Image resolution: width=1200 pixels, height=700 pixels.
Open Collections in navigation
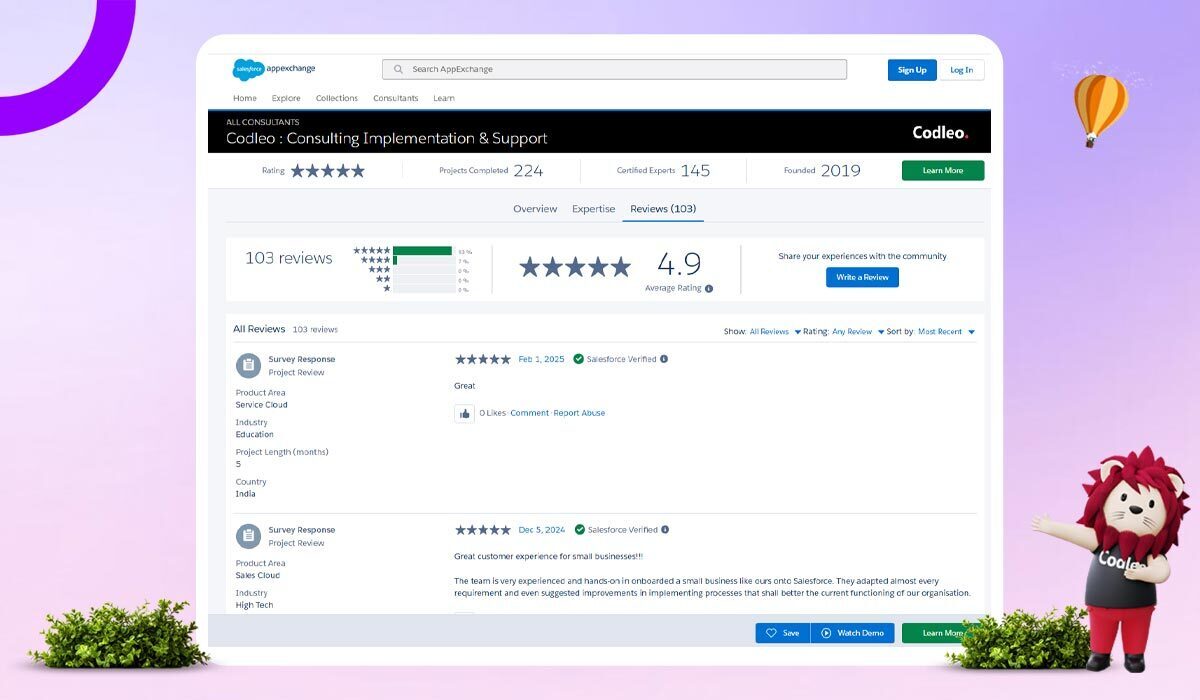click(x=337, y=98)
